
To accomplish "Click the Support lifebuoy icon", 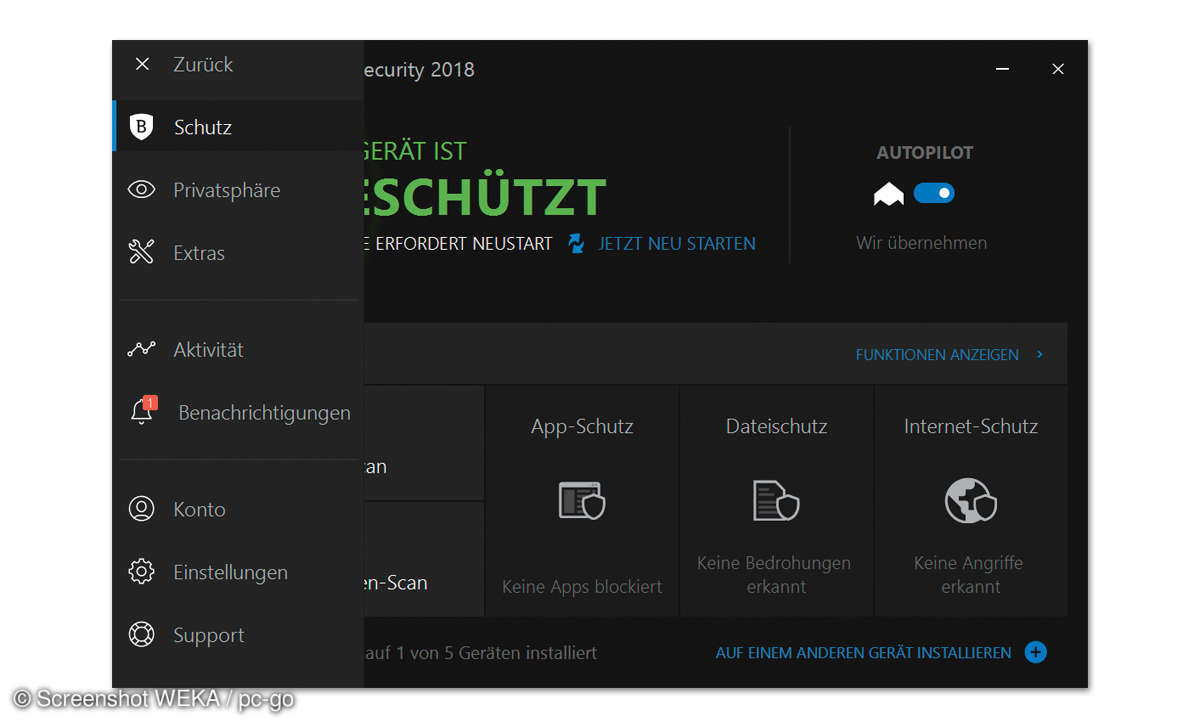I will (142, 635).
